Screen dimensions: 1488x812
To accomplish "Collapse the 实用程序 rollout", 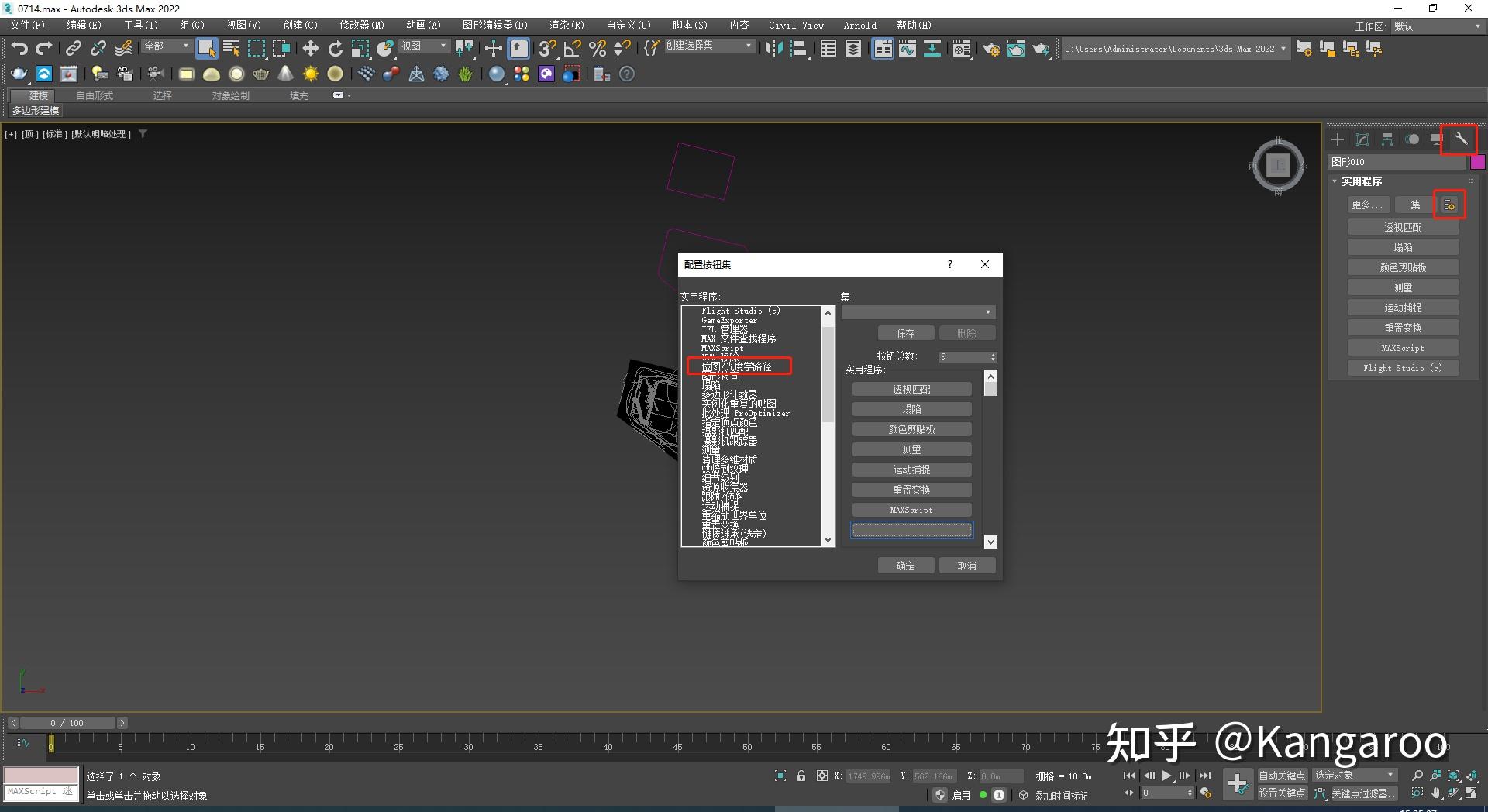I will [x=1362, y=181].
